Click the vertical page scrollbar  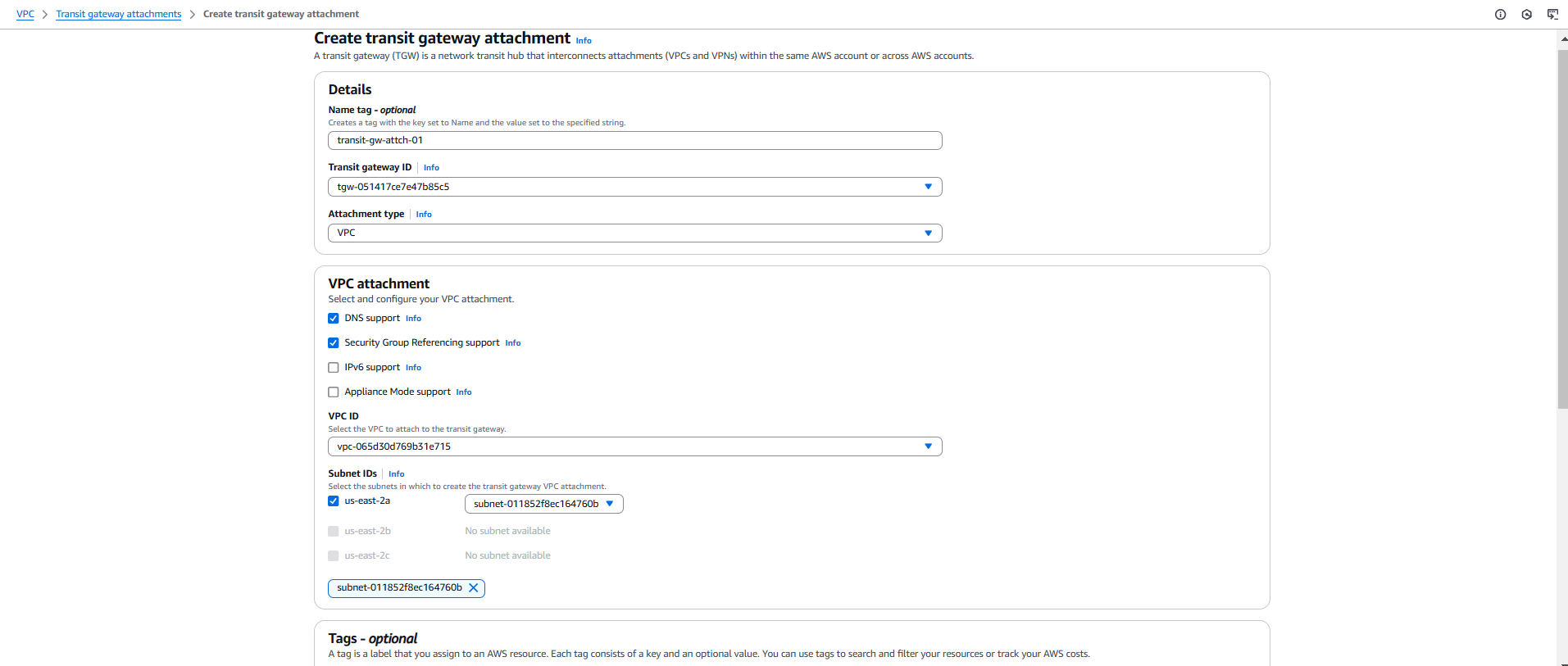[1562, 229]
